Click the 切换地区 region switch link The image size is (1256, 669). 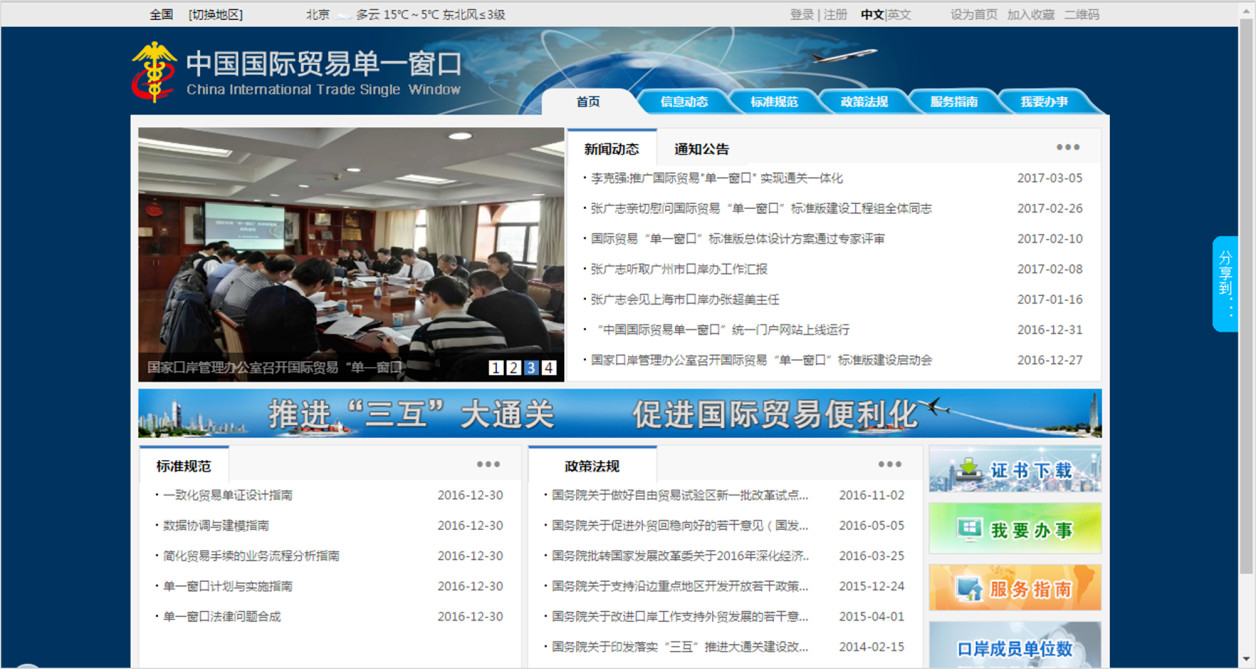point(215,15)
